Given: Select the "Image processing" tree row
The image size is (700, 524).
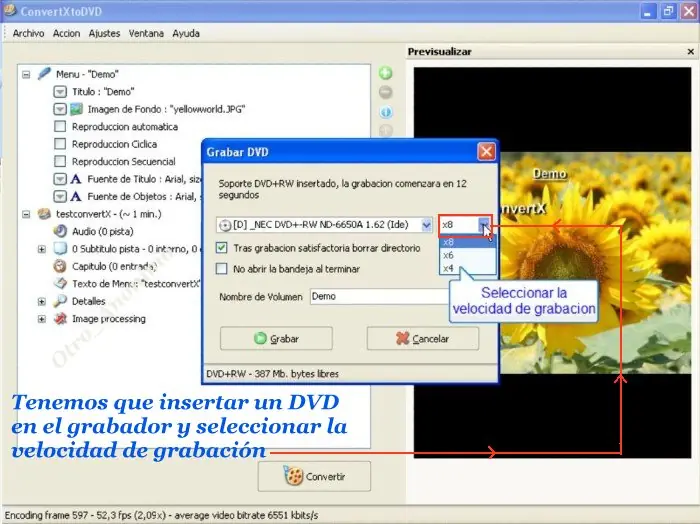Looking at the screenshot, I should pyautogui.click(x=109, y=319).
